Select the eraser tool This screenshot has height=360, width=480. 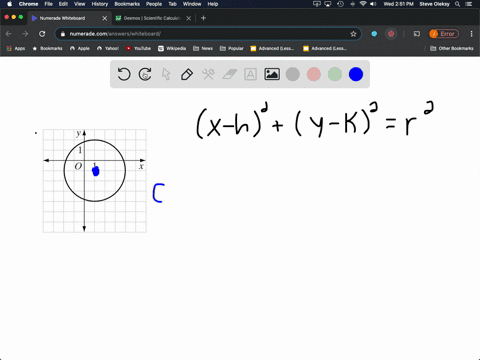(229, 74)
